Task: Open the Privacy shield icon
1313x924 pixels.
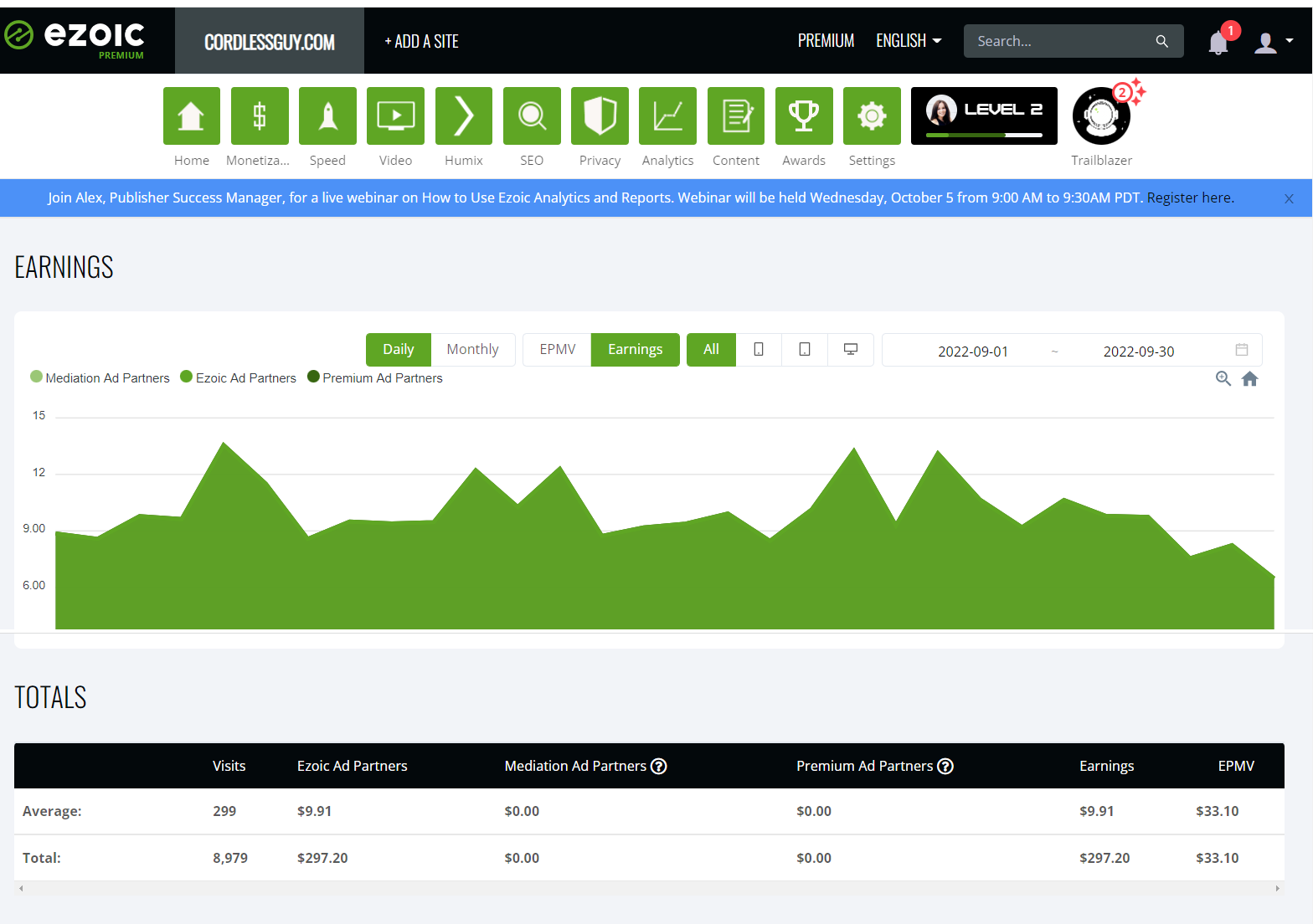Action: point(600,116)
